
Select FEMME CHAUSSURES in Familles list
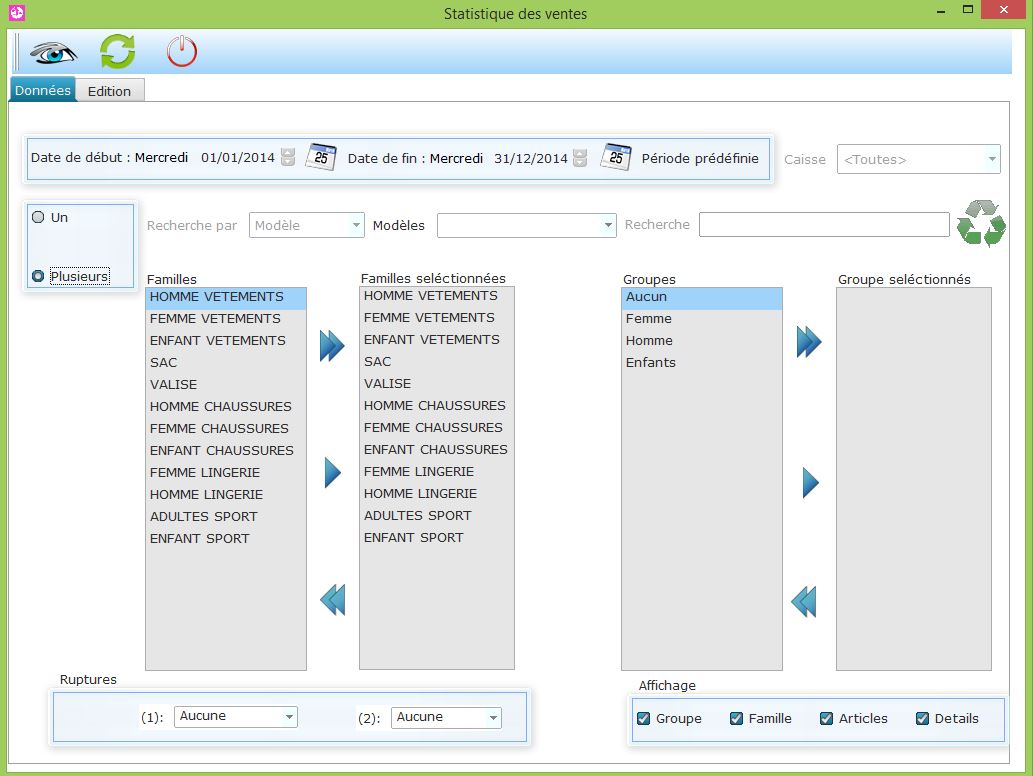coord(219,428)
